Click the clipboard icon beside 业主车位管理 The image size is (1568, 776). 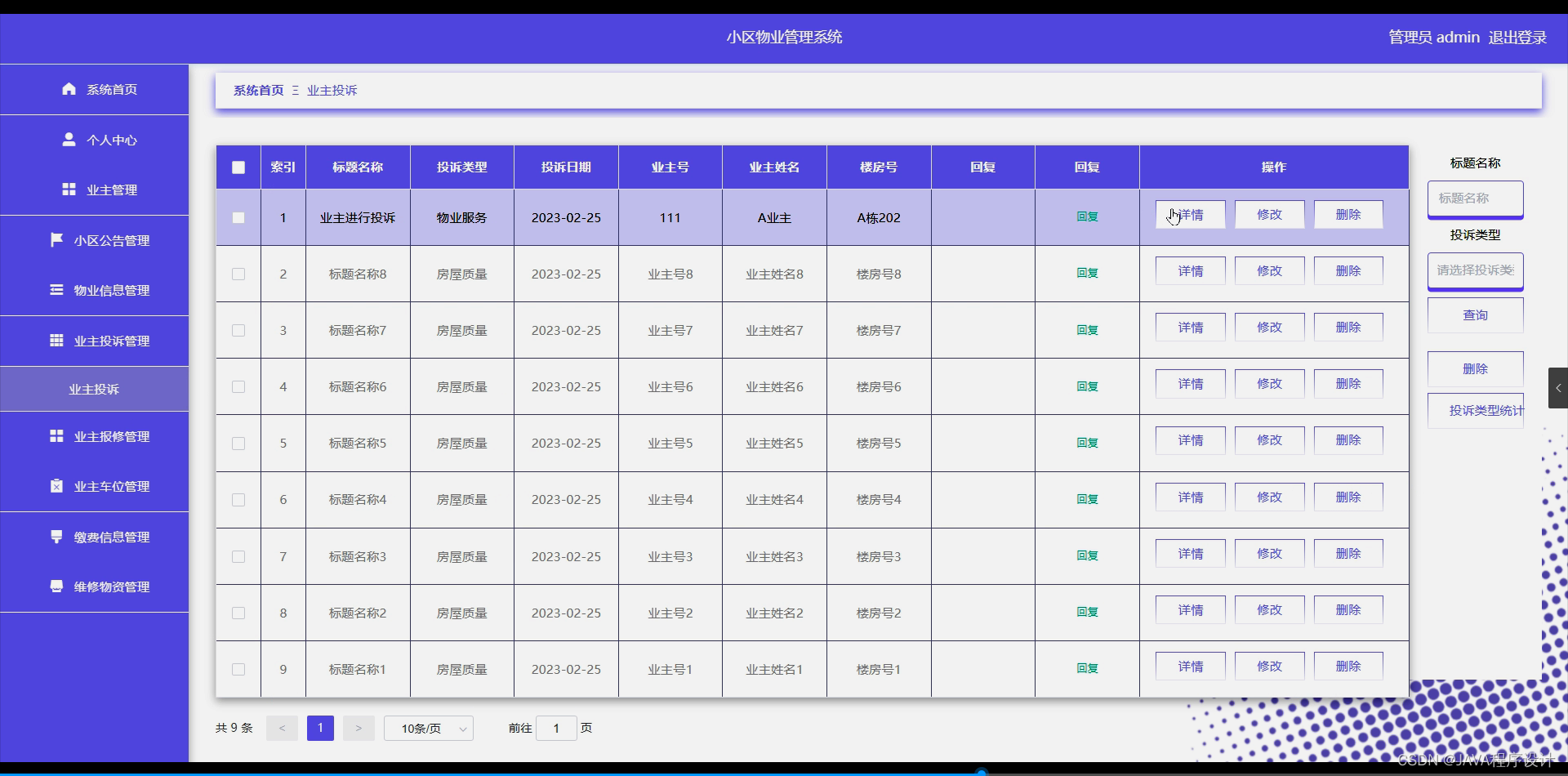tap(56, 486)
